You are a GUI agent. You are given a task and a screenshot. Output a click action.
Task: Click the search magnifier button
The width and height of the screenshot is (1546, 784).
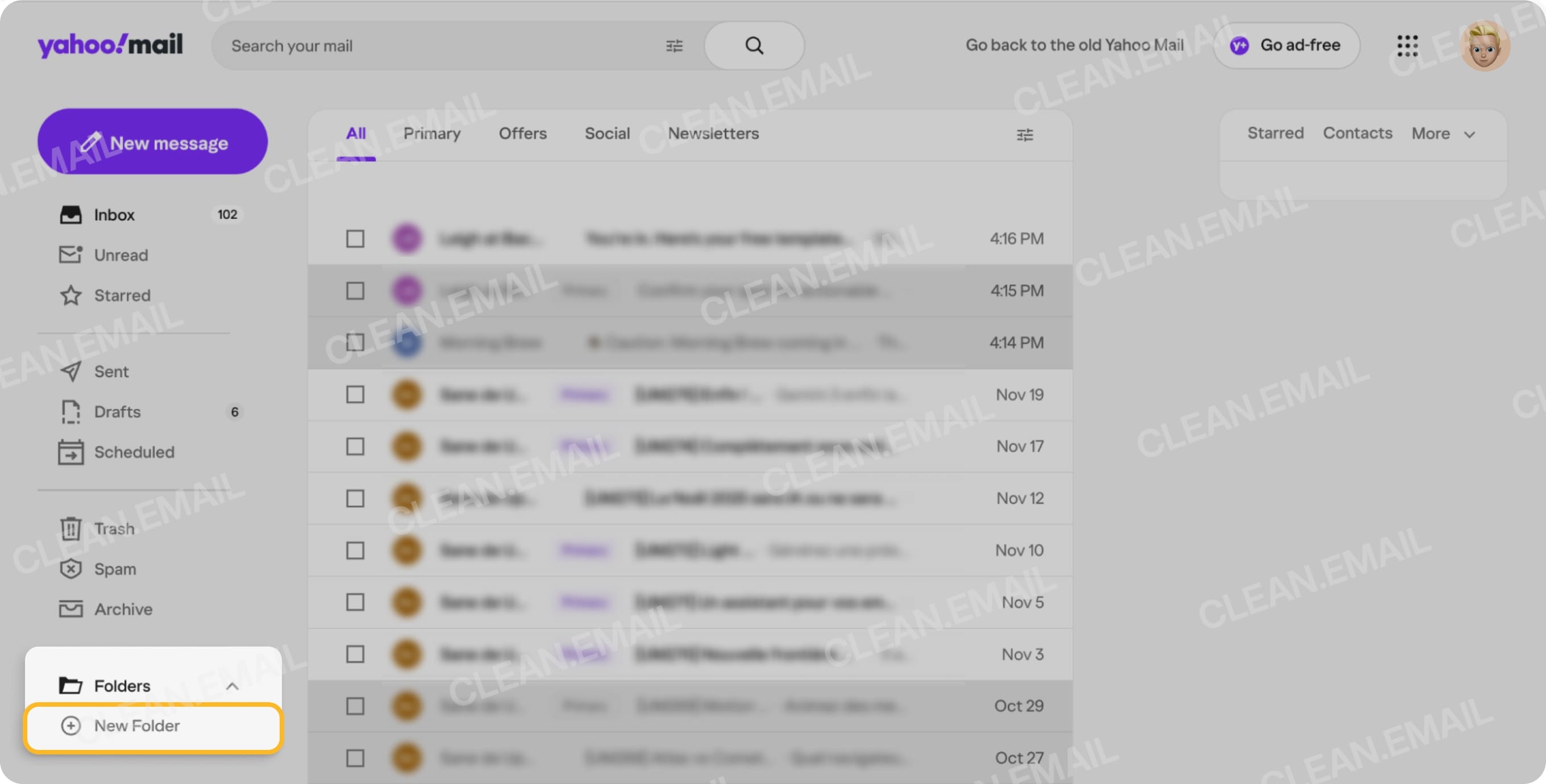754,45
